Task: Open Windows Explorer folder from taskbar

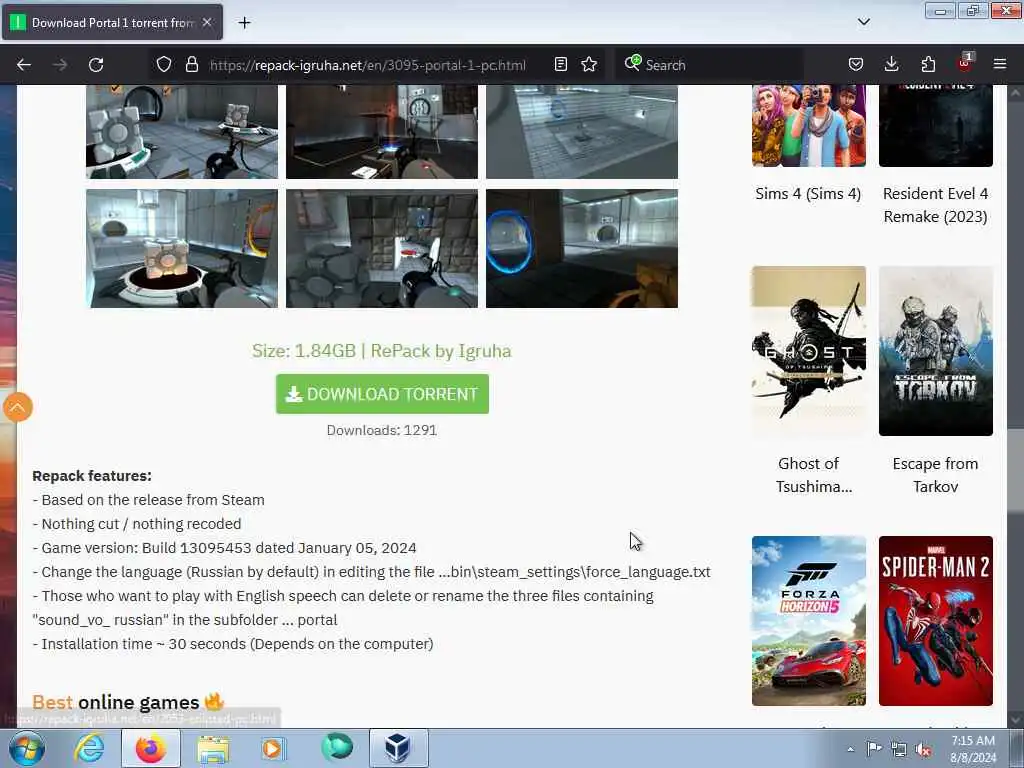Action: tap(213, 748)
